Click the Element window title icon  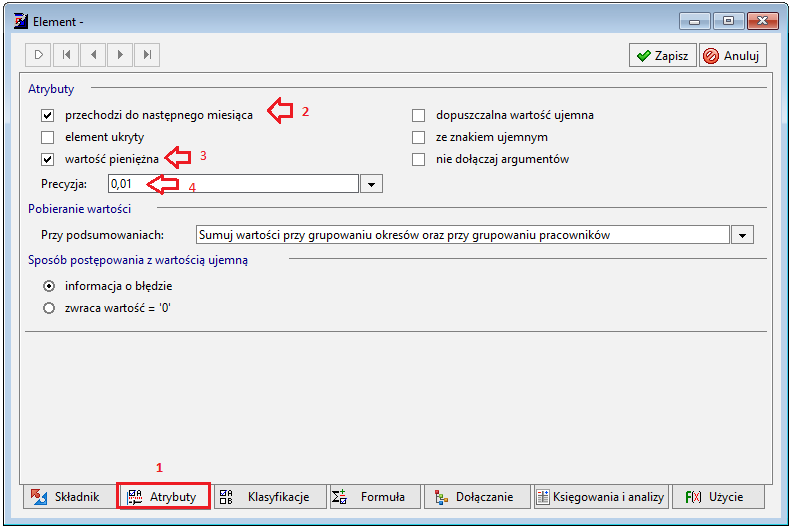click(x=21, y=21)
